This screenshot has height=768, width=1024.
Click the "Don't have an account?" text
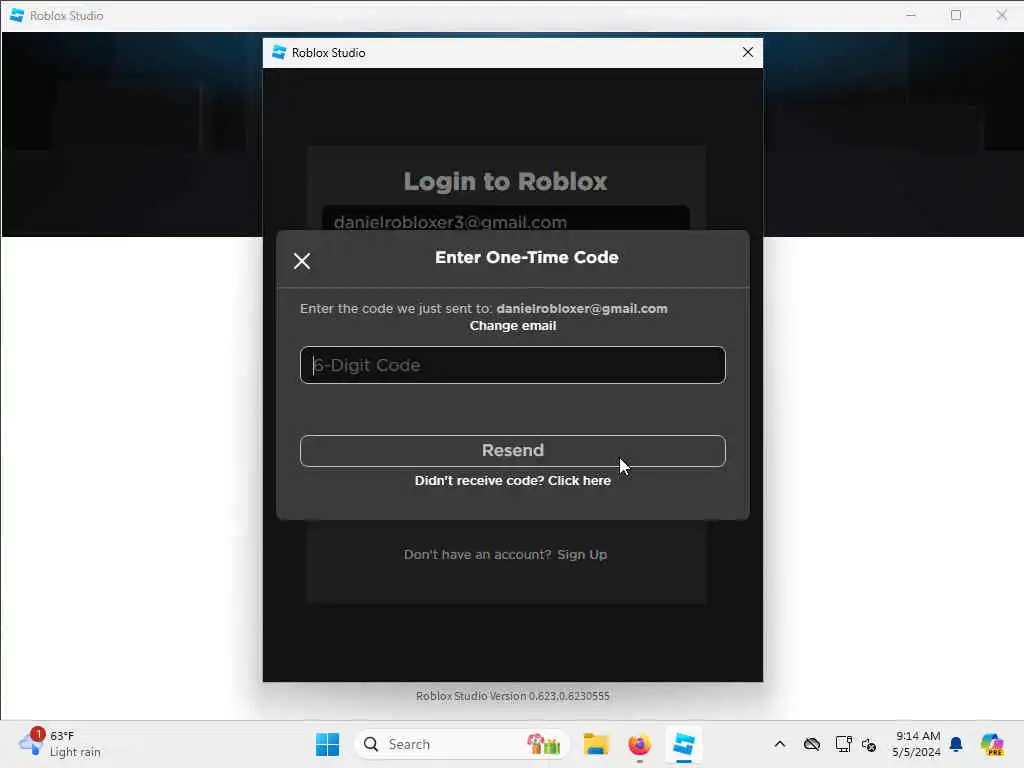477,554
